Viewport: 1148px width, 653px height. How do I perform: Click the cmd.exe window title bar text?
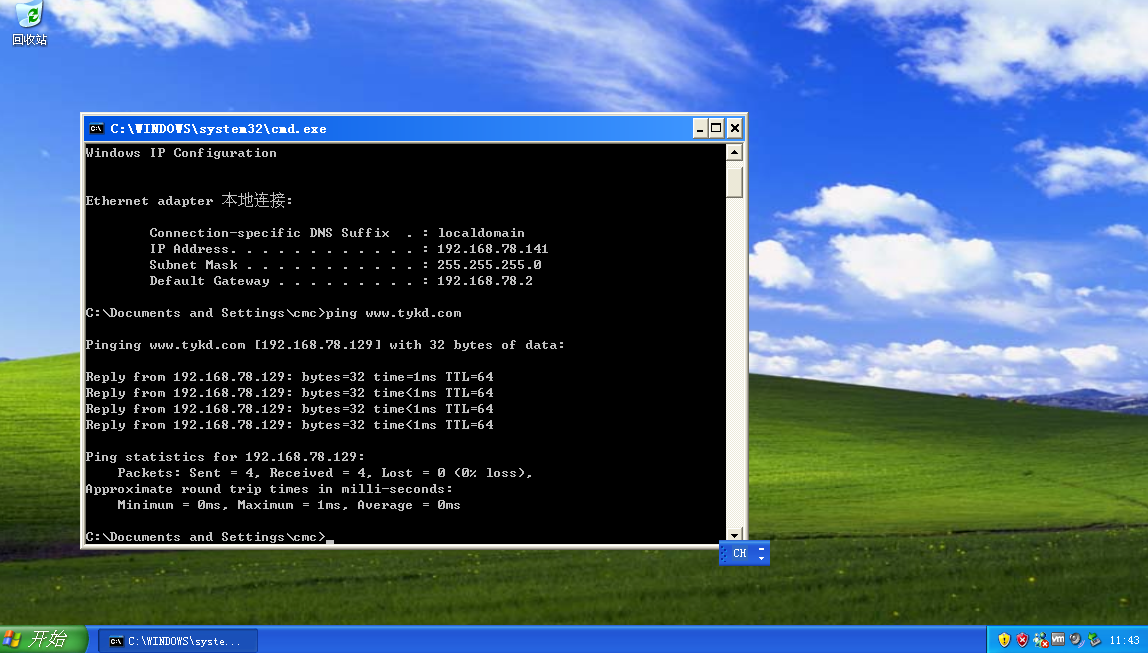tap(218, 129)
